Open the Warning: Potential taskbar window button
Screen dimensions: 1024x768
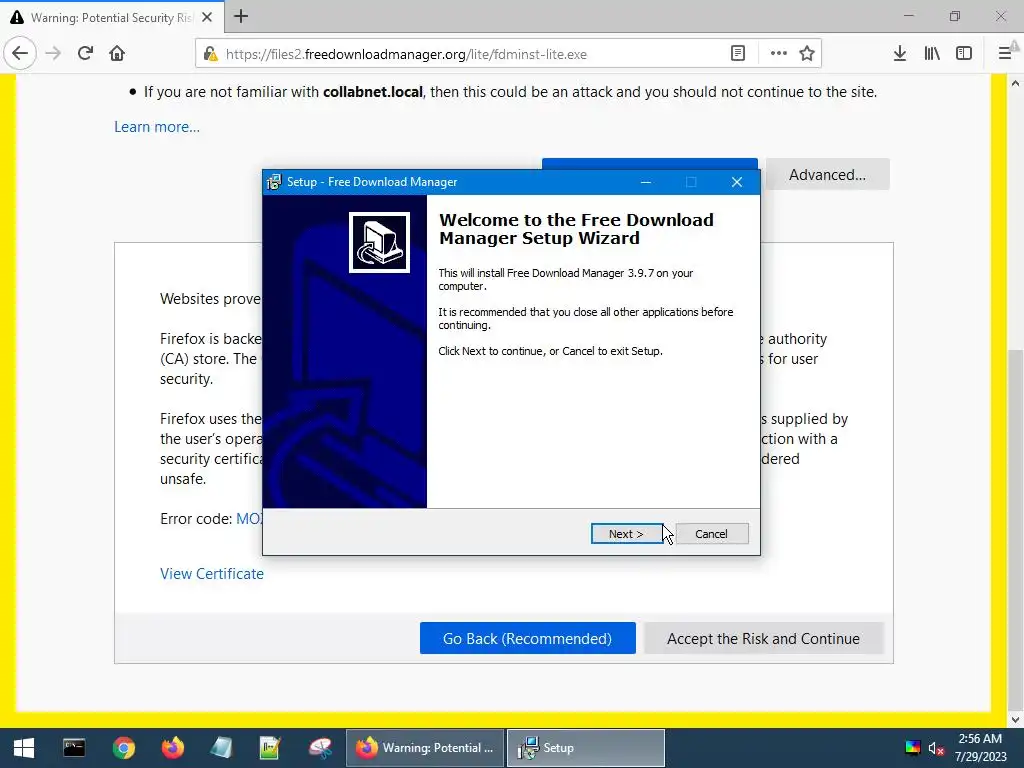(x=424, y=748)
